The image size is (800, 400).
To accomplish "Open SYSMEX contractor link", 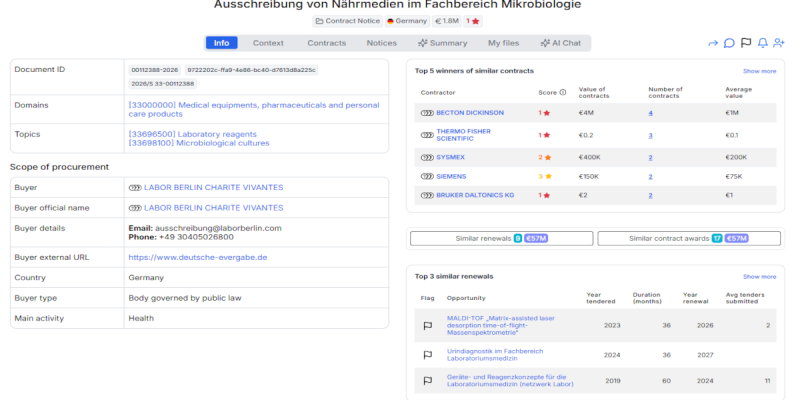I will (451, 158).
